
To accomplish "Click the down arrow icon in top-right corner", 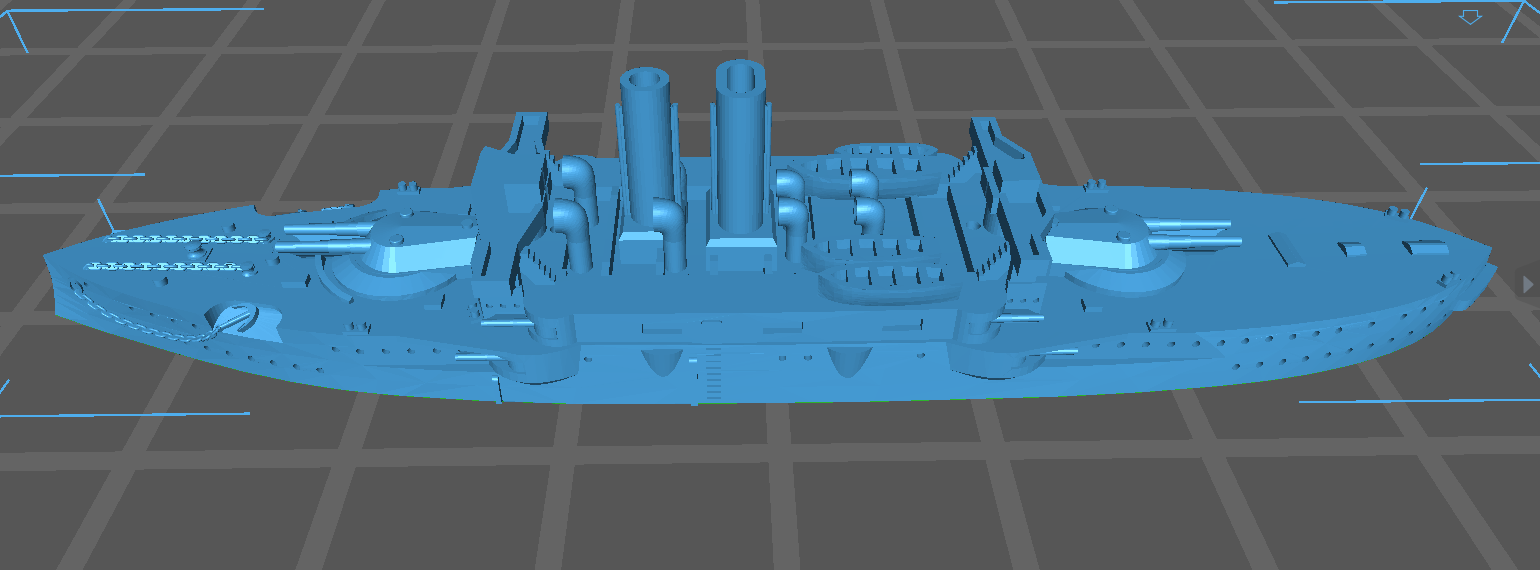I will click(x=1469, y=17).
